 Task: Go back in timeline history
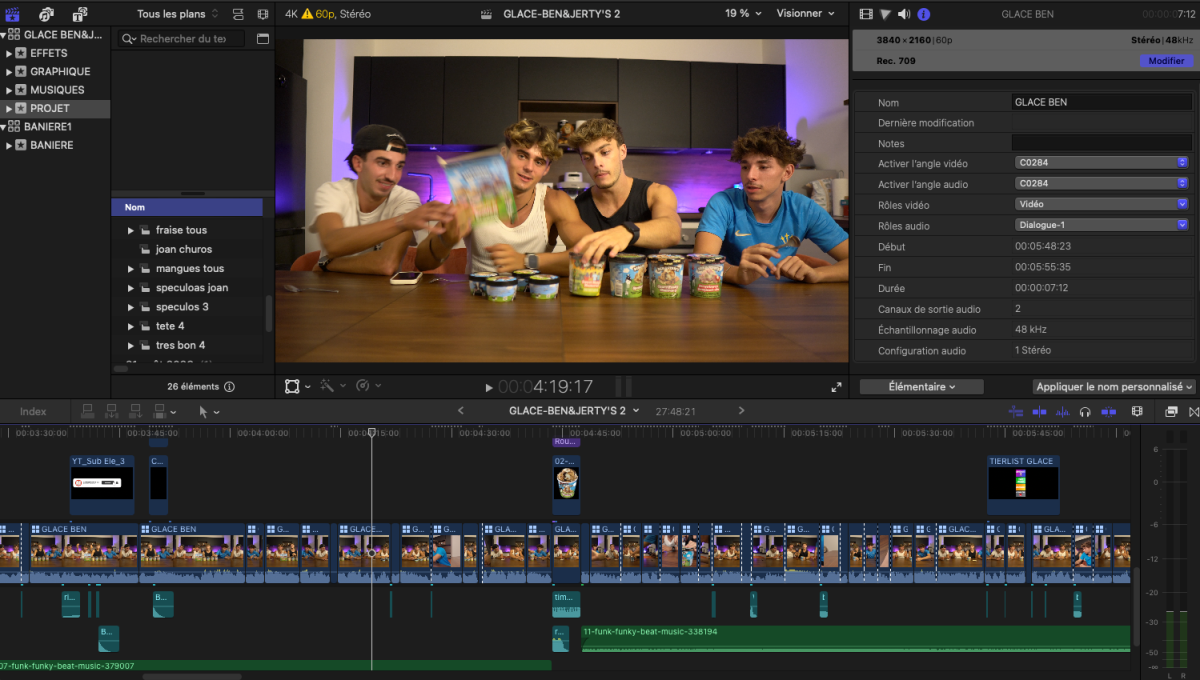461,411
